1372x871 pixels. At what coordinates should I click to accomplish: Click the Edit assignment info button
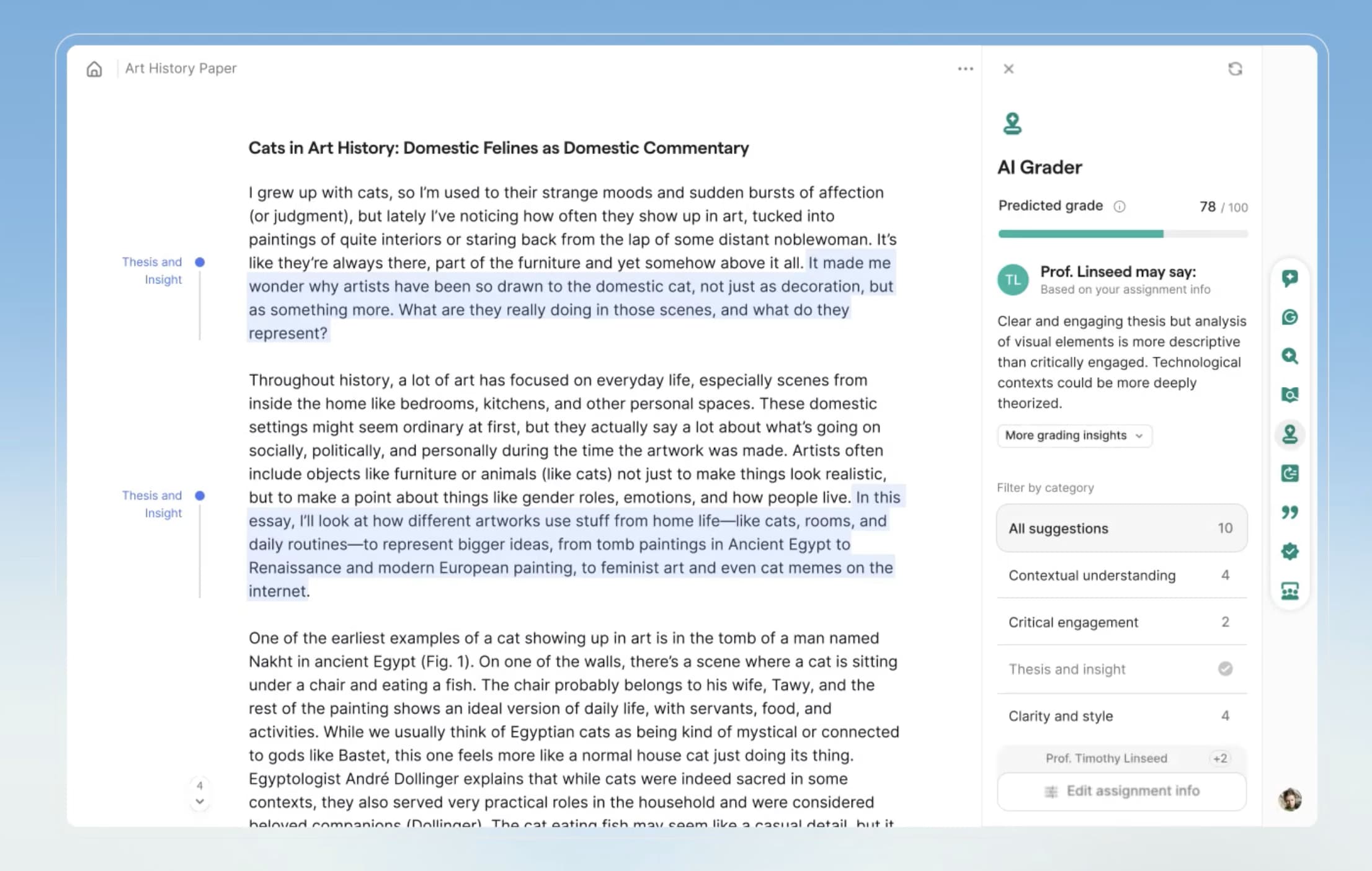click(x=1122, y=791)
